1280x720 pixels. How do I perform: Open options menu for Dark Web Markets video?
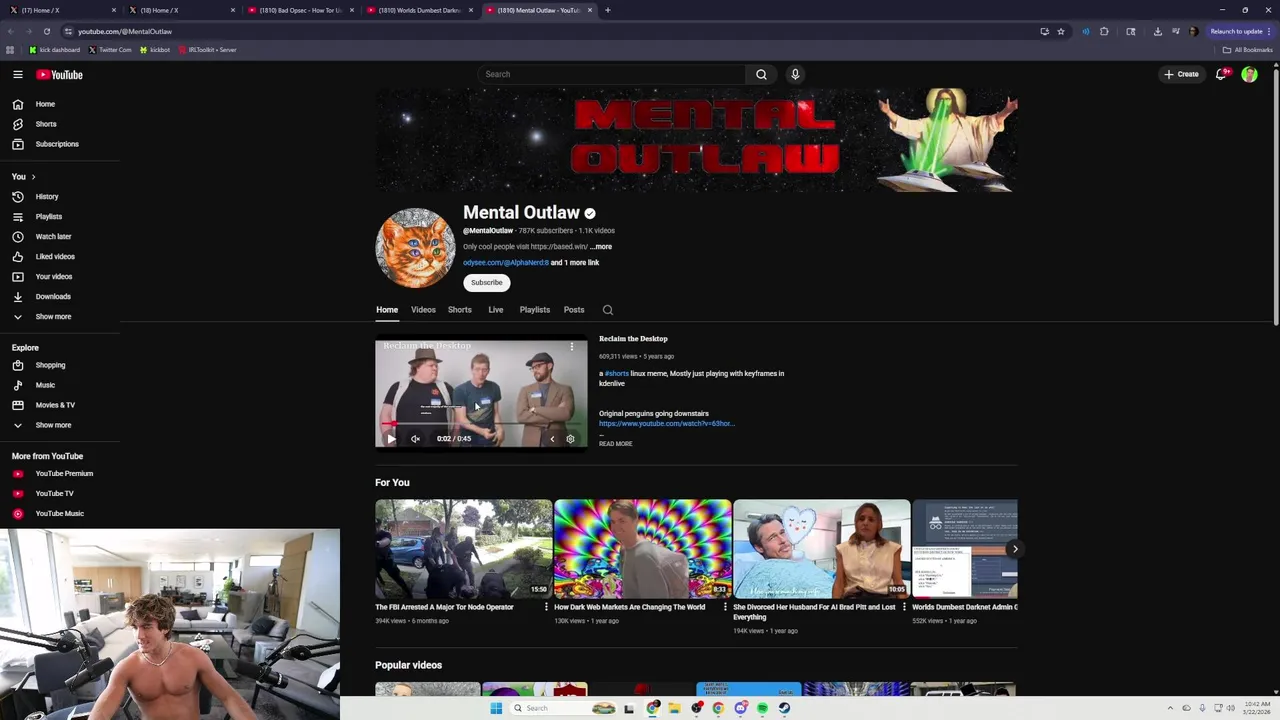coord(725,608)
